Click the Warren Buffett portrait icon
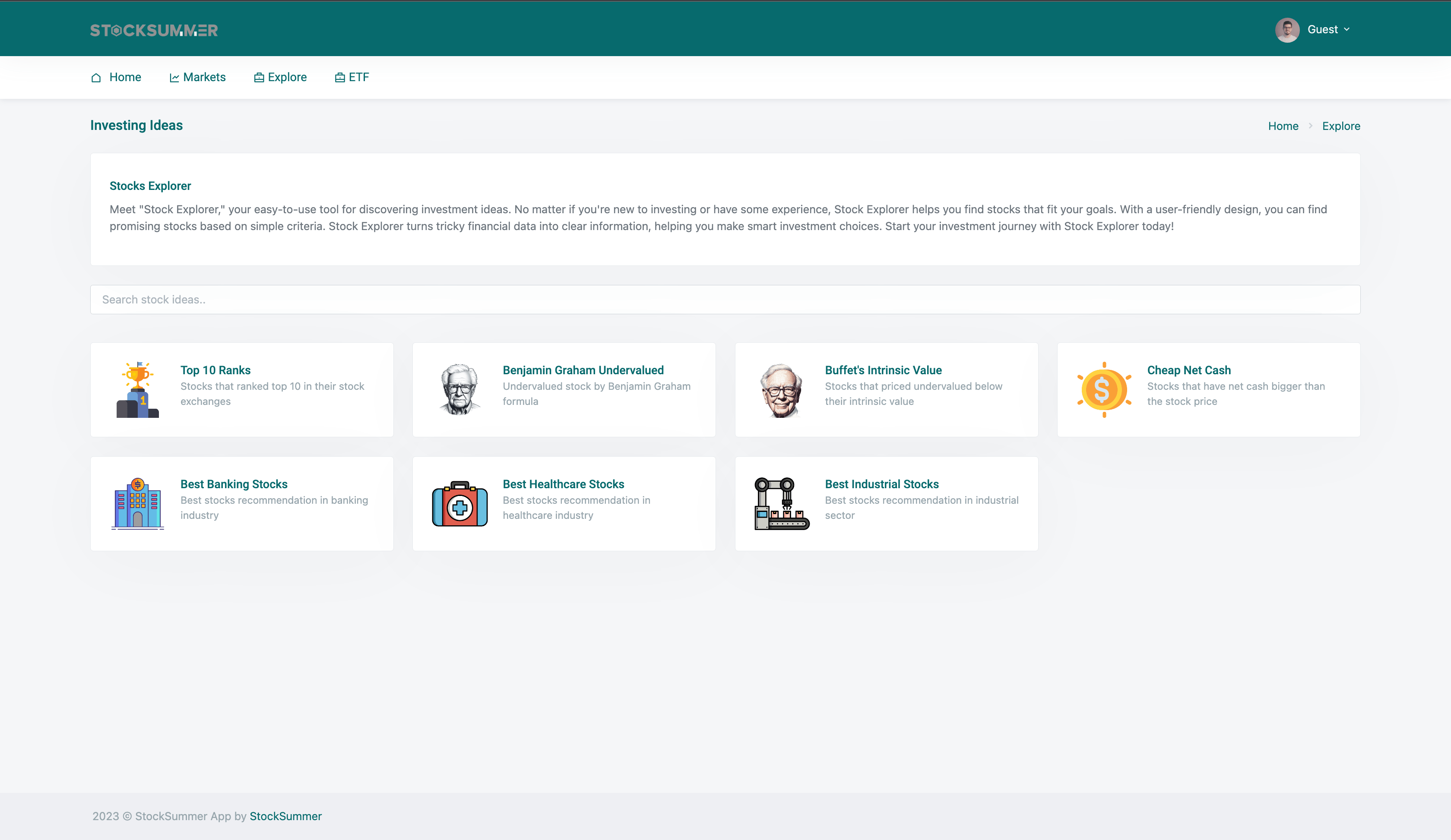Viewport: 1451px width, 840px height. point(781,389)
